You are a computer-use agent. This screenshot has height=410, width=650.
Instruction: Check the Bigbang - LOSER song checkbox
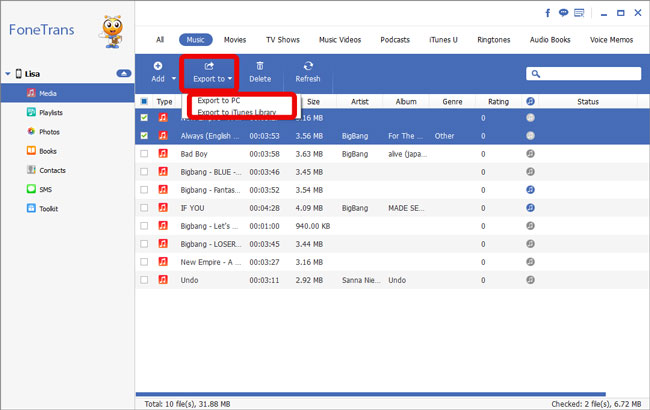point(144,244)
